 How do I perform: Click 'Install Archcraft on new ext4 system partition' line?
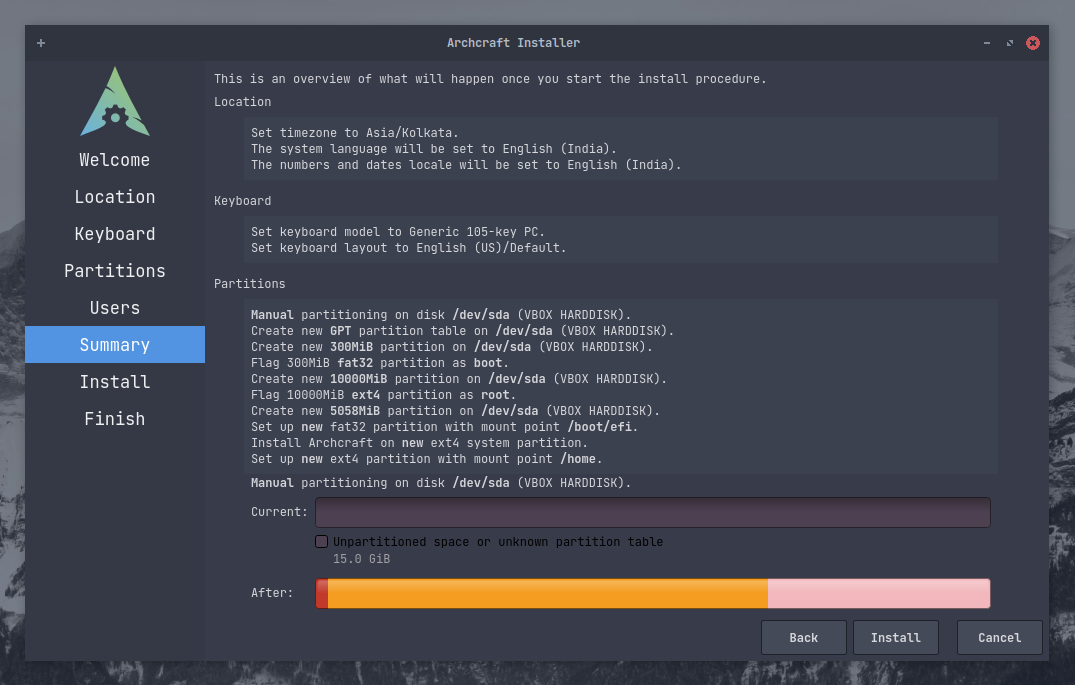(x=419, y=443)
